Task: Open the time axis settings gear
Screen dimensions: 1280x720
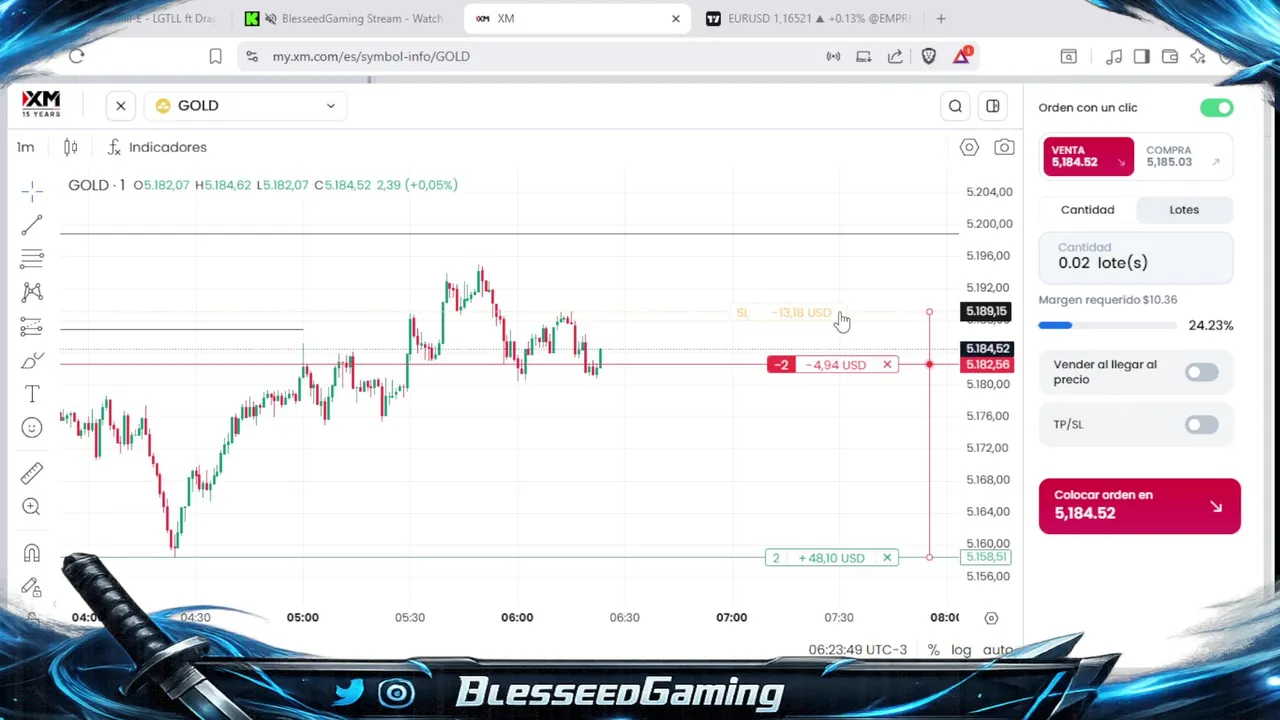Action: click(991, 618)
